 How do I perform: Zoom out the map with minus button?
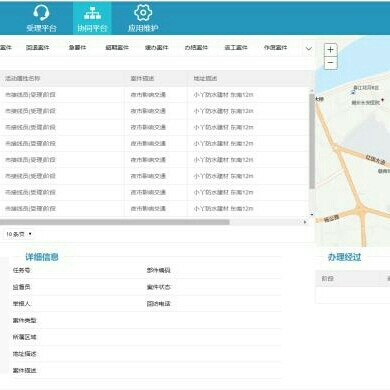(x=330, y=62)
